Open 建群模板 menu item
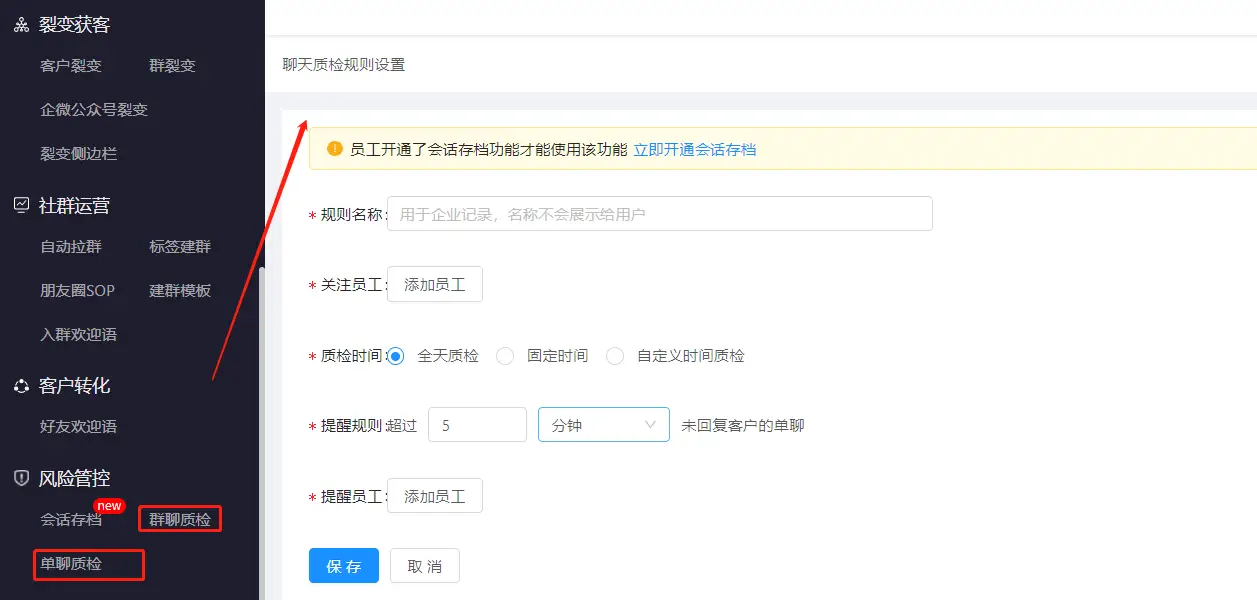Image resolution: width=1257 pixels, height=600 pixels. [180, 291]
